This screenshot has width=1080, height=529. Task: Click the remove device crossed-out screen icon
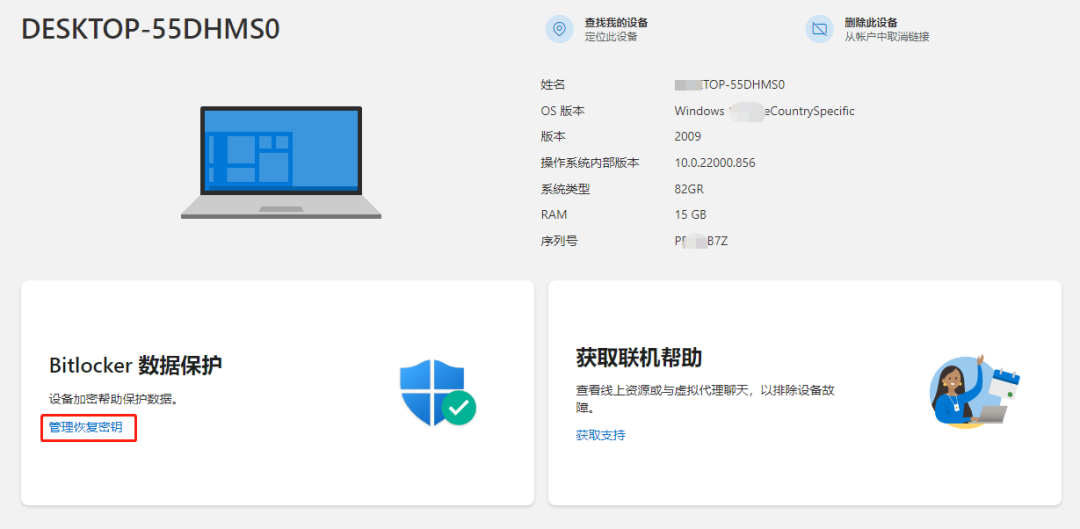[819, 29]
